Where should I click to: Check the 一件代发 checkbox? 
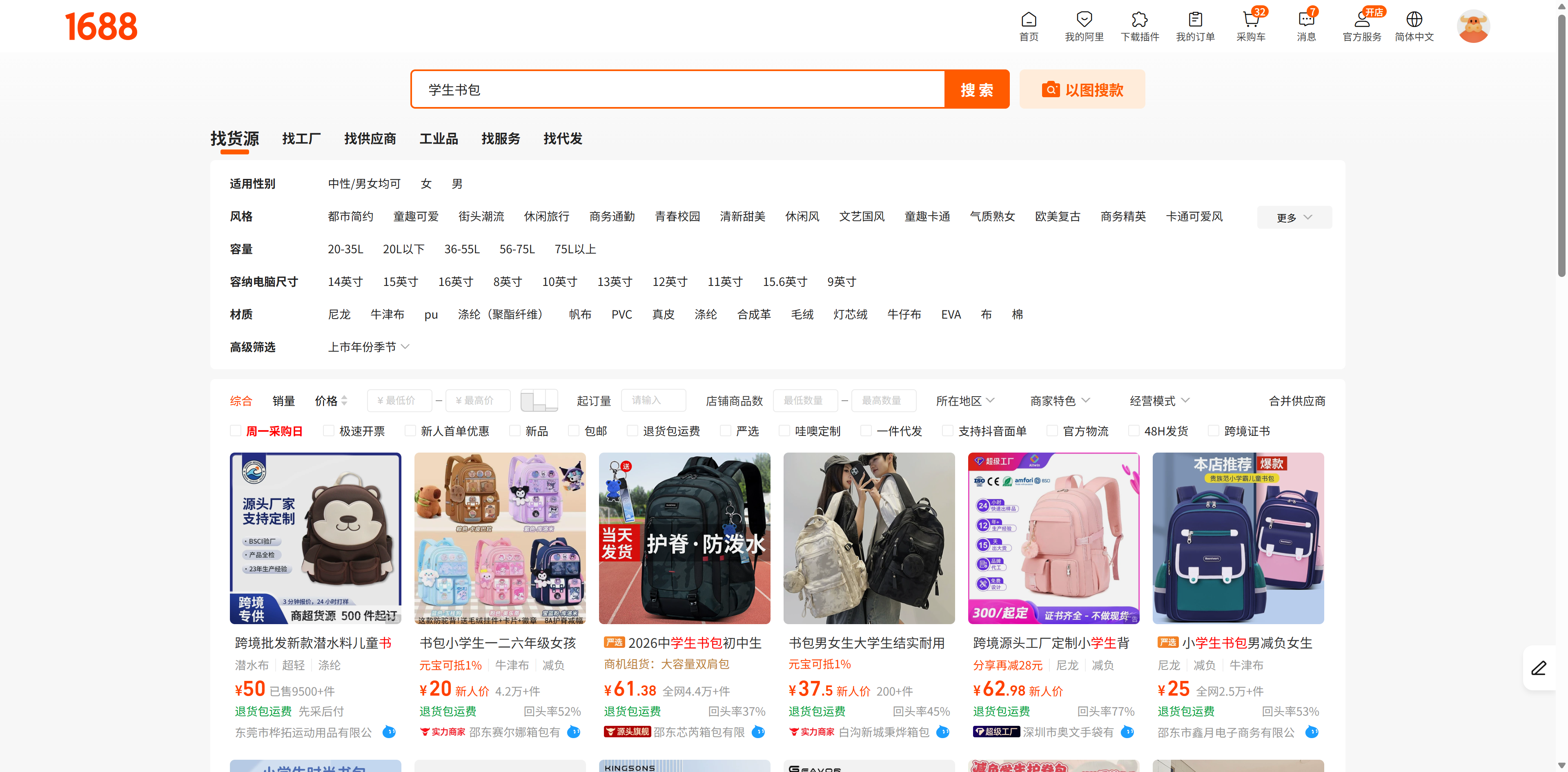(866, 431)
